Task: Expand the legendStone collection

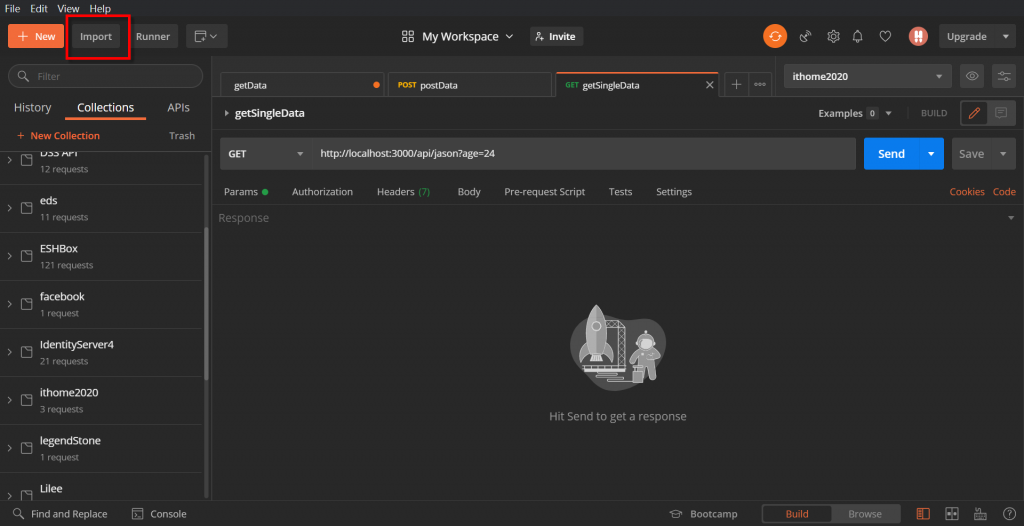Action: tap(10, 448)
